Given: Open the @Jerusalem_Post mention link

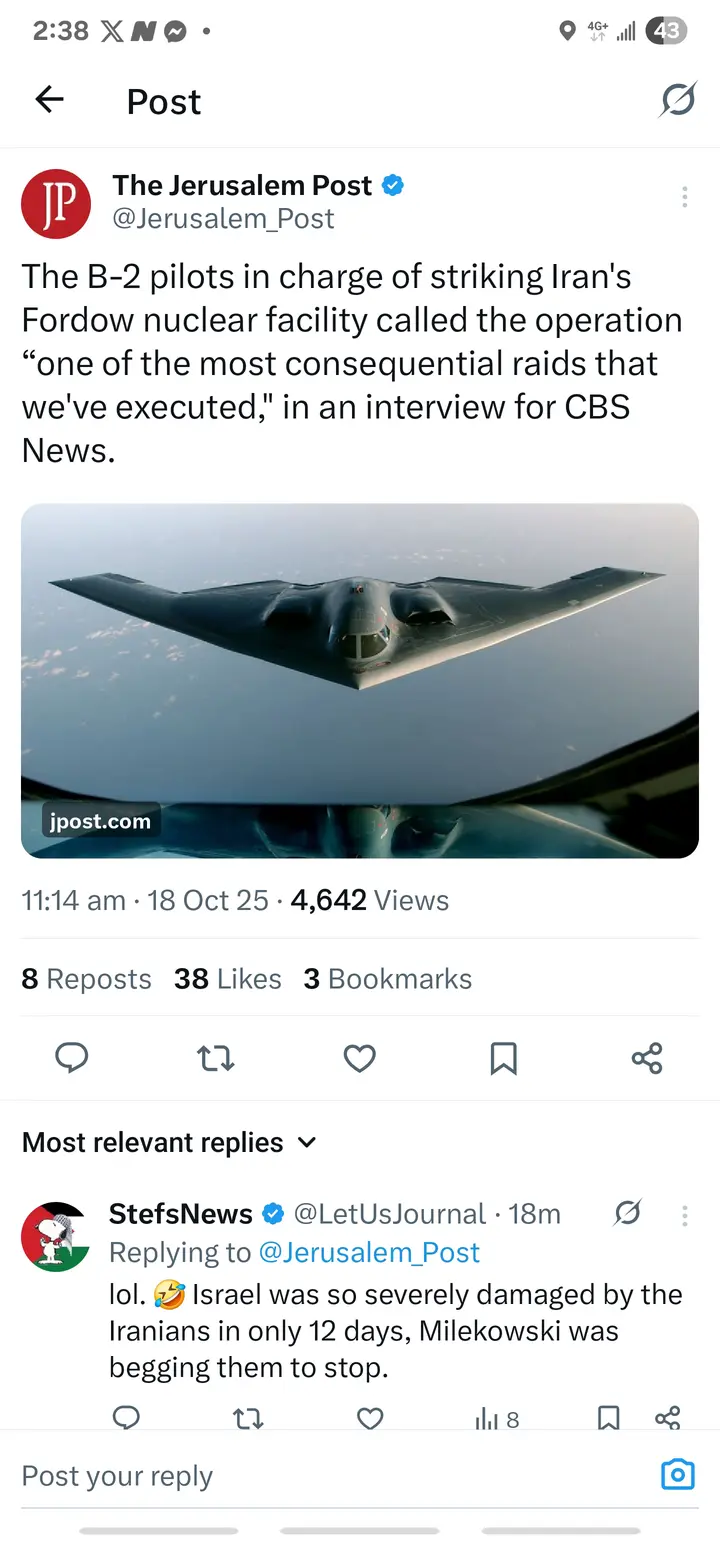Looking at the screenshot, I should pos(369,1252).
